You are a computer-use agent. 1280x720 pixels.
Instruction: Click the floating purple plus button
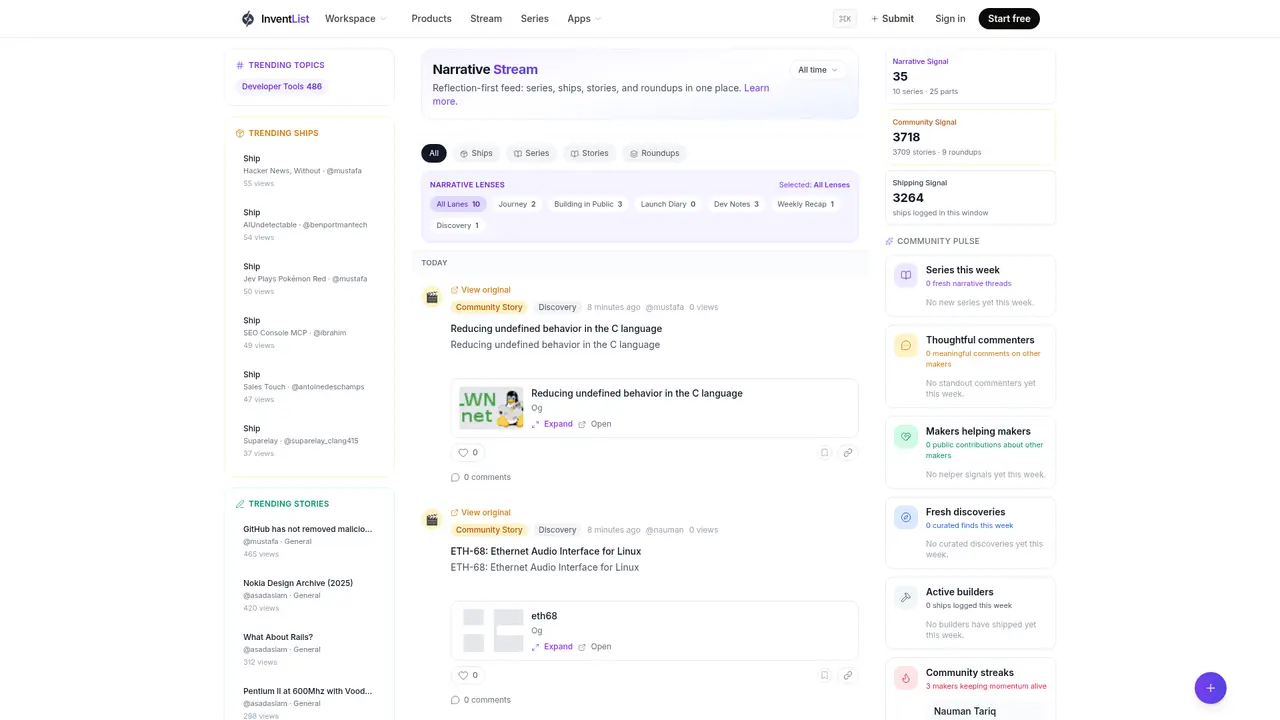1210,688
